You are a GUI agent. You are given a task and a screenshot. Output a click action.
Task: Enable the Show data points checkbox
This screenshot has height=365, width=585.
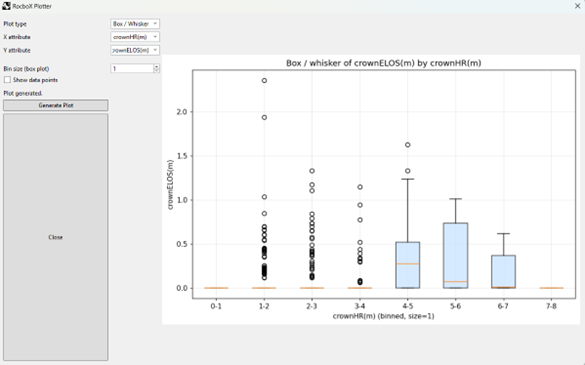(x=7, y=80)
